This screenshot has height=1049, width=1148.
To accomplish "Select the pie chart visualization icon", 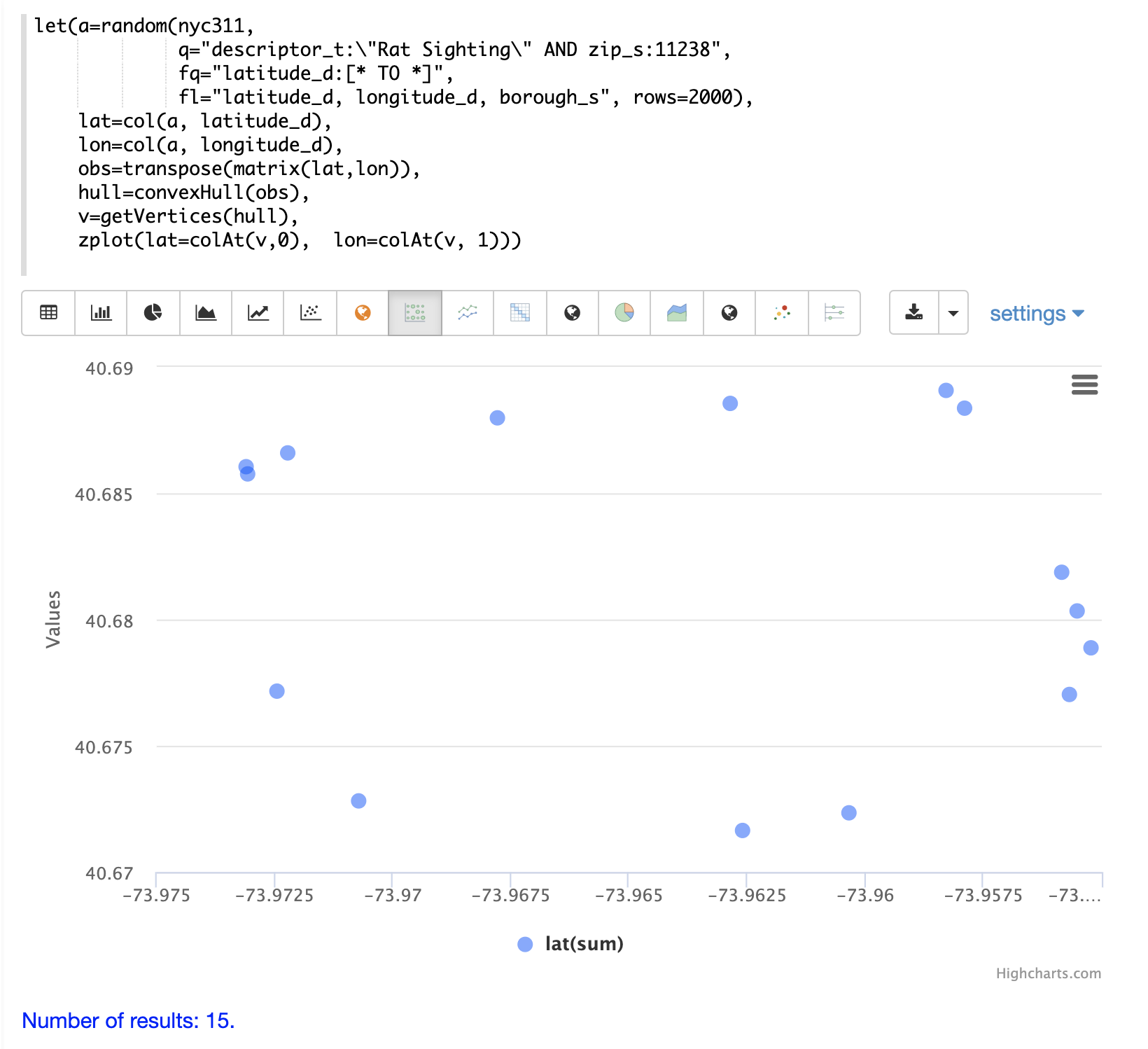I will tap(153, 313).
